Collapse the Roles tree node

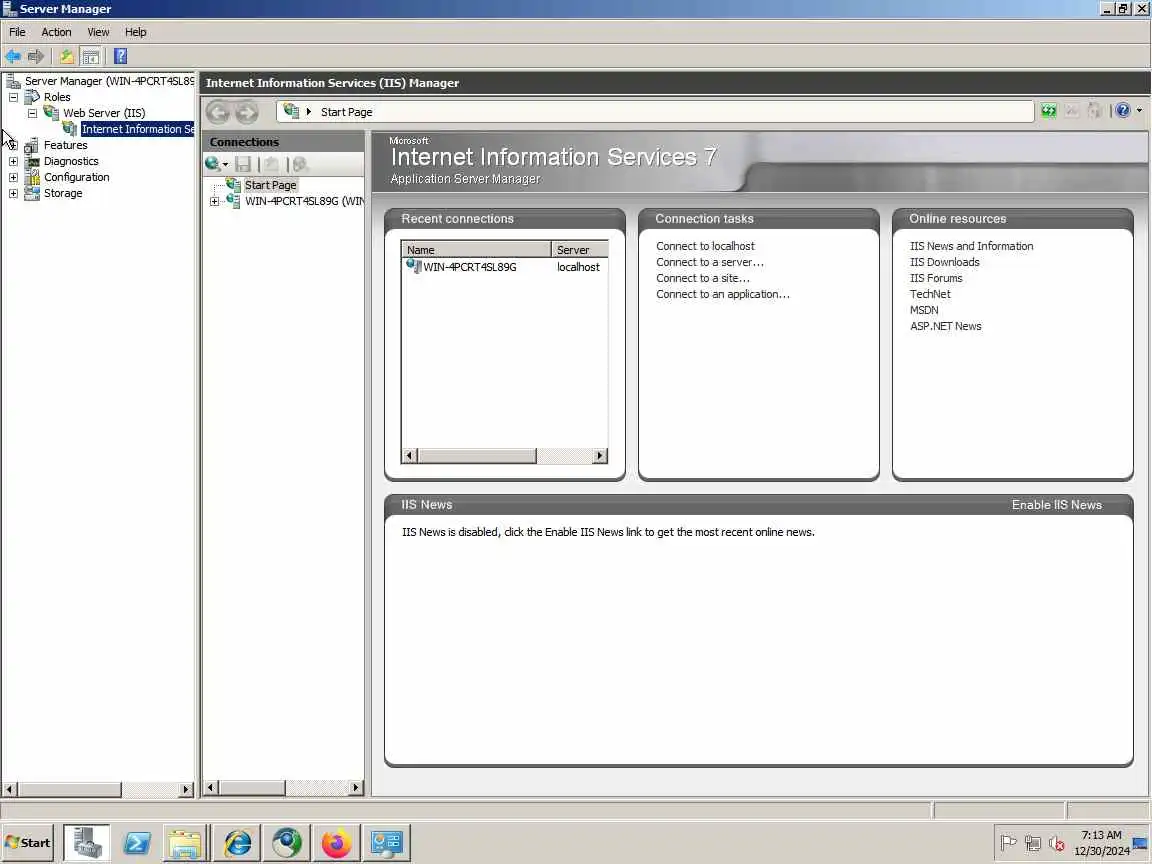[13, 97]
